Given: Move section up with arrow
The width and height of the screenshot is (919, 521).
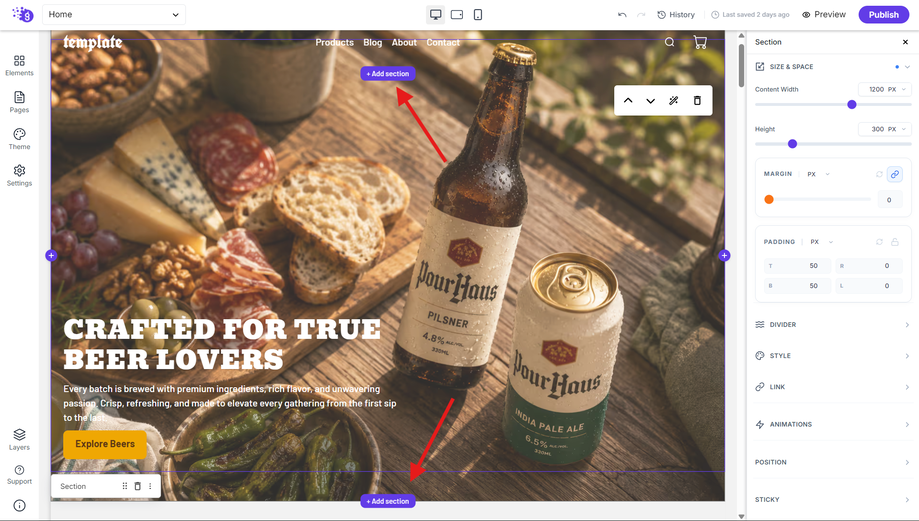Looking at the screenshot, I should coord(628,100).
